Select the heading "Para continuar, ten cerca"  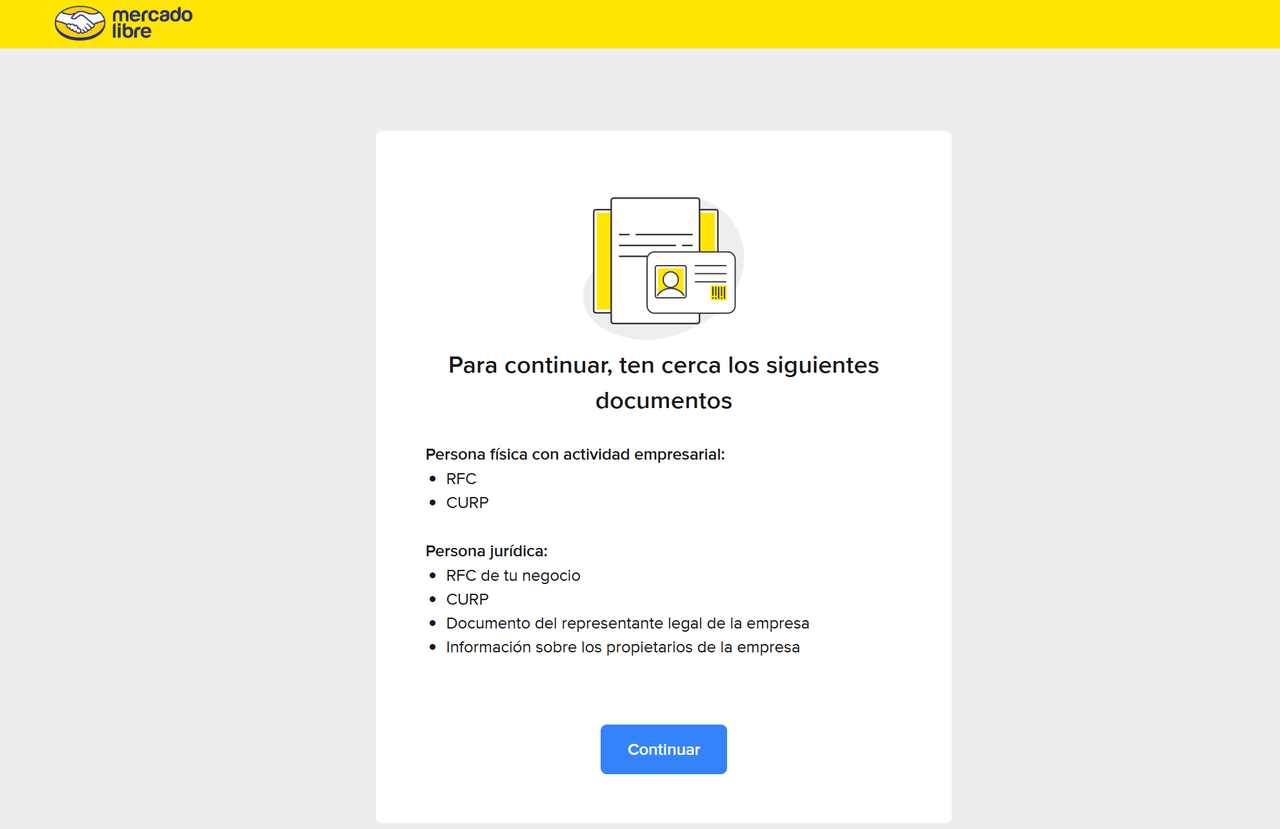[x=663, y=365]
